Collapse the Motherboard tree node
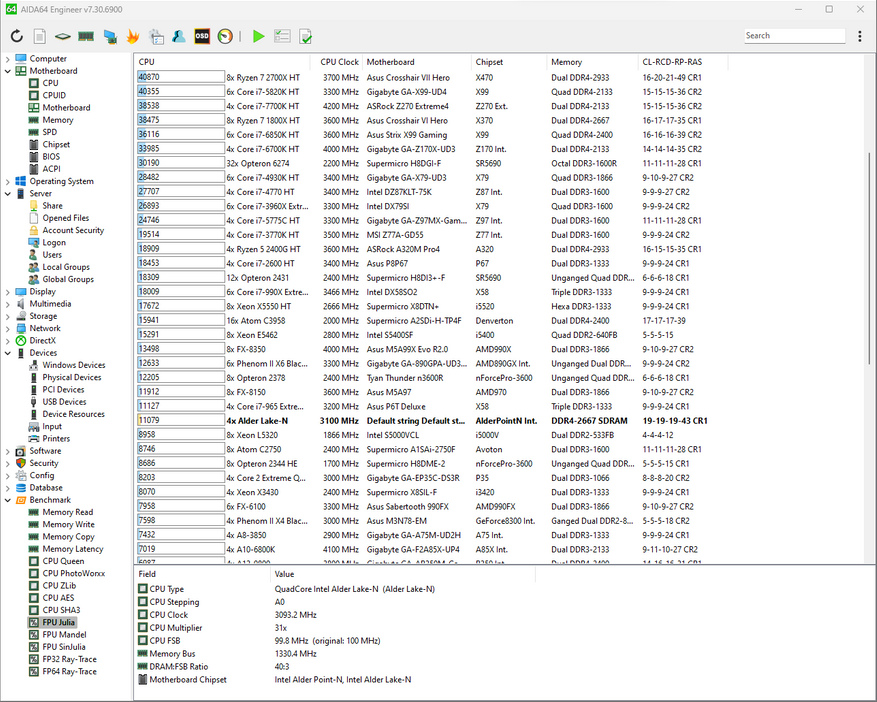This screenshot has width=877, height=702. [8, 71]
